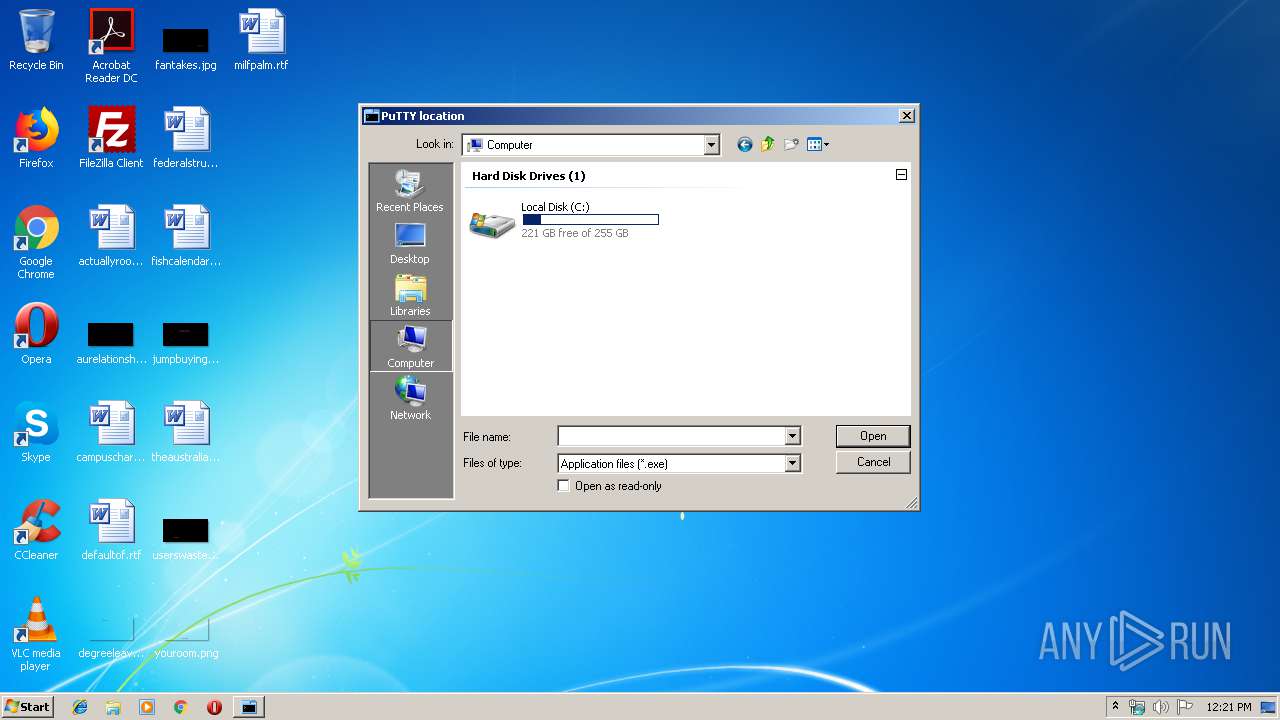Image resolution: width=1280 pixels, height=720 pixels.
Task: Select the Google Chrome shortcut
Action: tap(36, 242)
